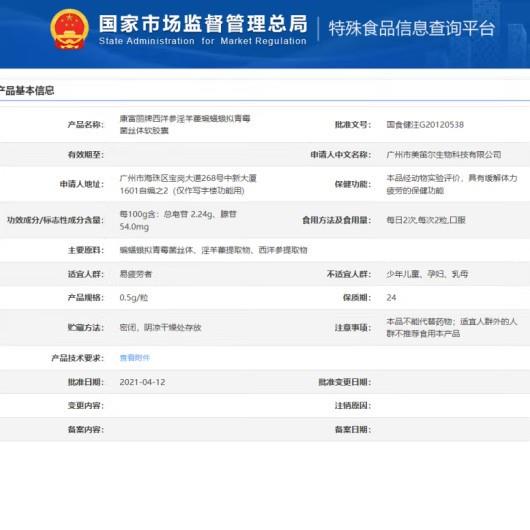Click the applicant address value
The height and width of the screenshot is (530, 530).
coord(188,184)
